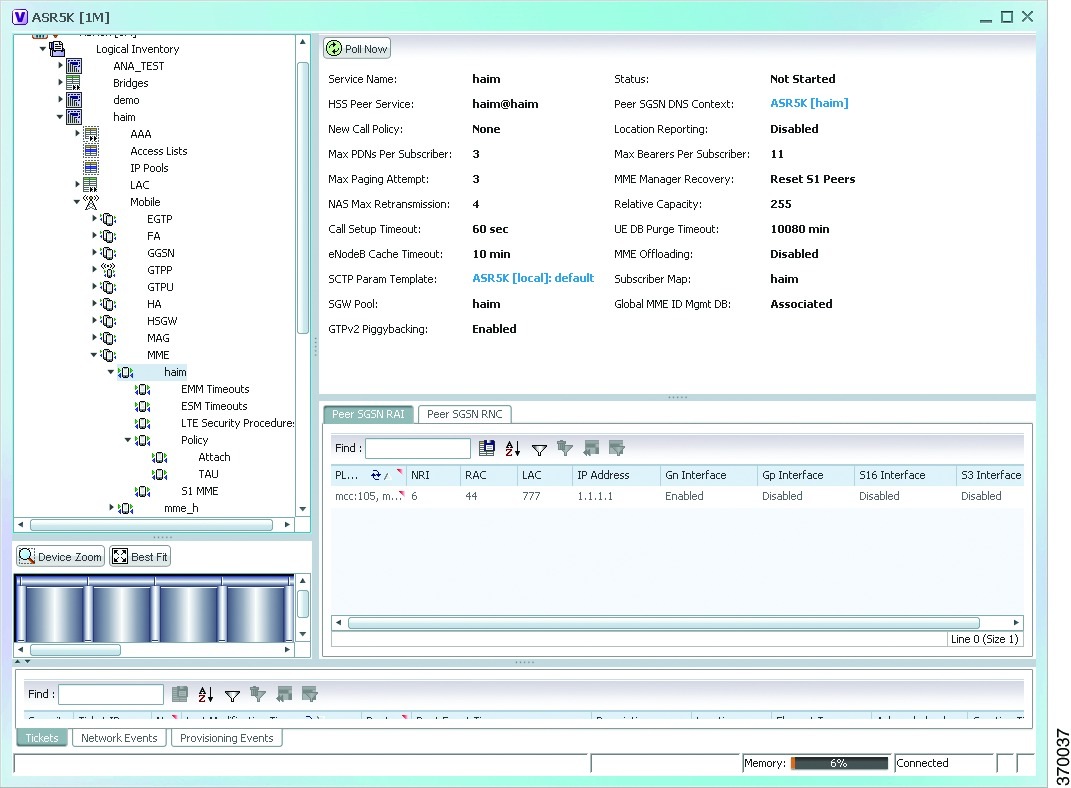This screenshot has height=788, width=1071.
Task: Collapse the MME tree node
Action: tap(94, 355)
